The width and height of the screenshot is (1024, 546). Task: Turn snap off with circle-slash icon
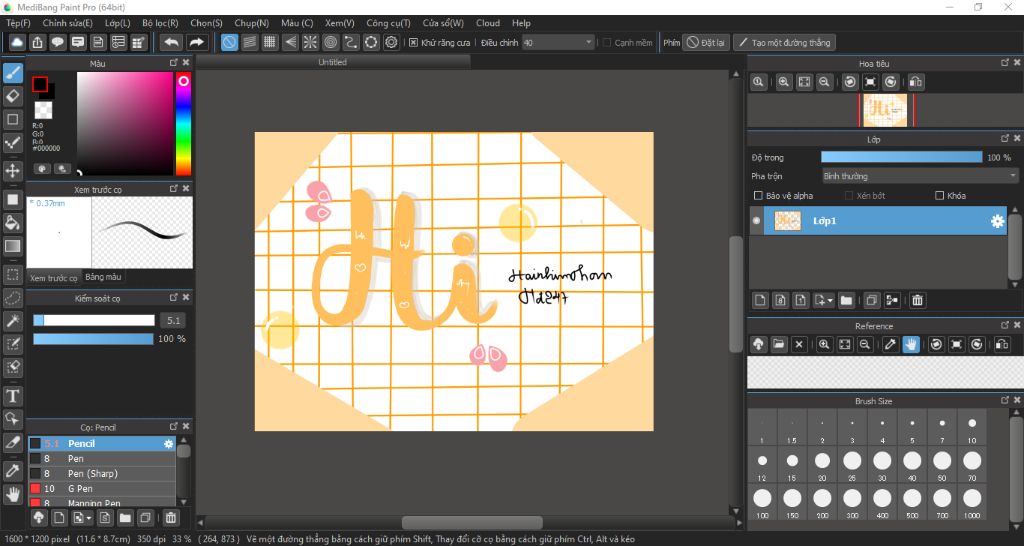tap(229, 42)
